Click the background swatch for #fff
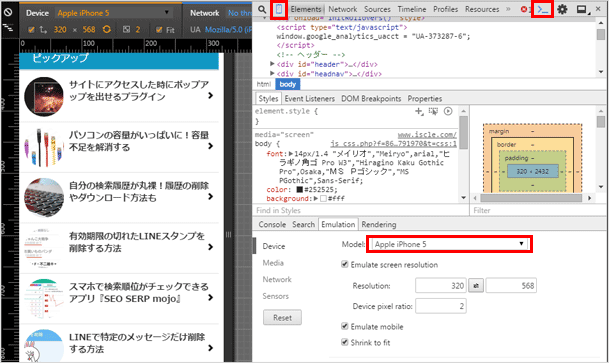The image size is (609, 363). tap(323, 198)
